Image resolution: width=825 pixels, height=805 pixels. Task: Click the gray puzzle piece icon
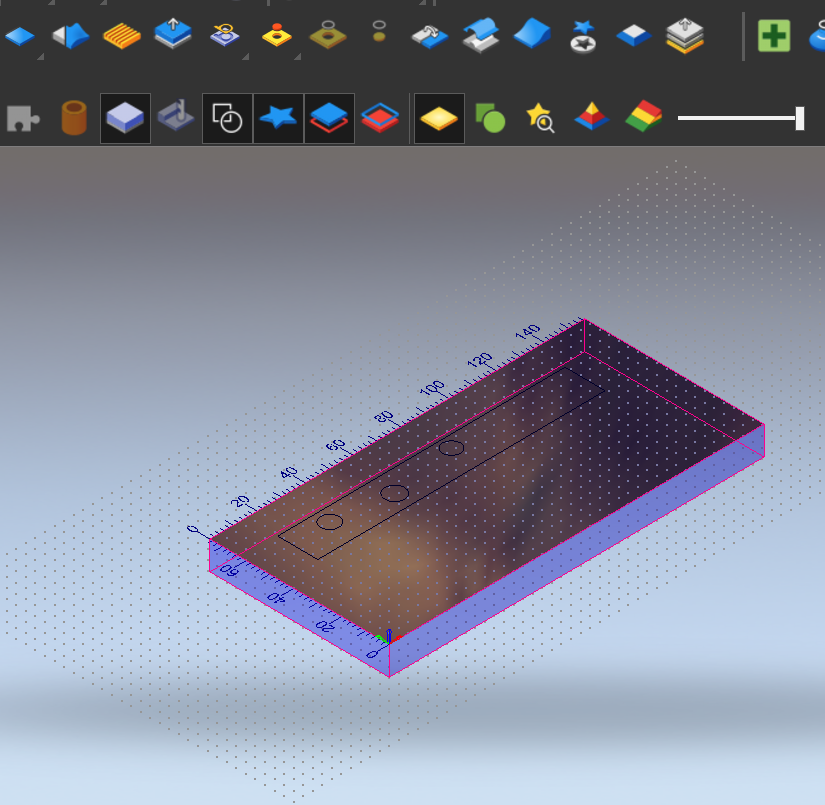[x=23, y=118]
